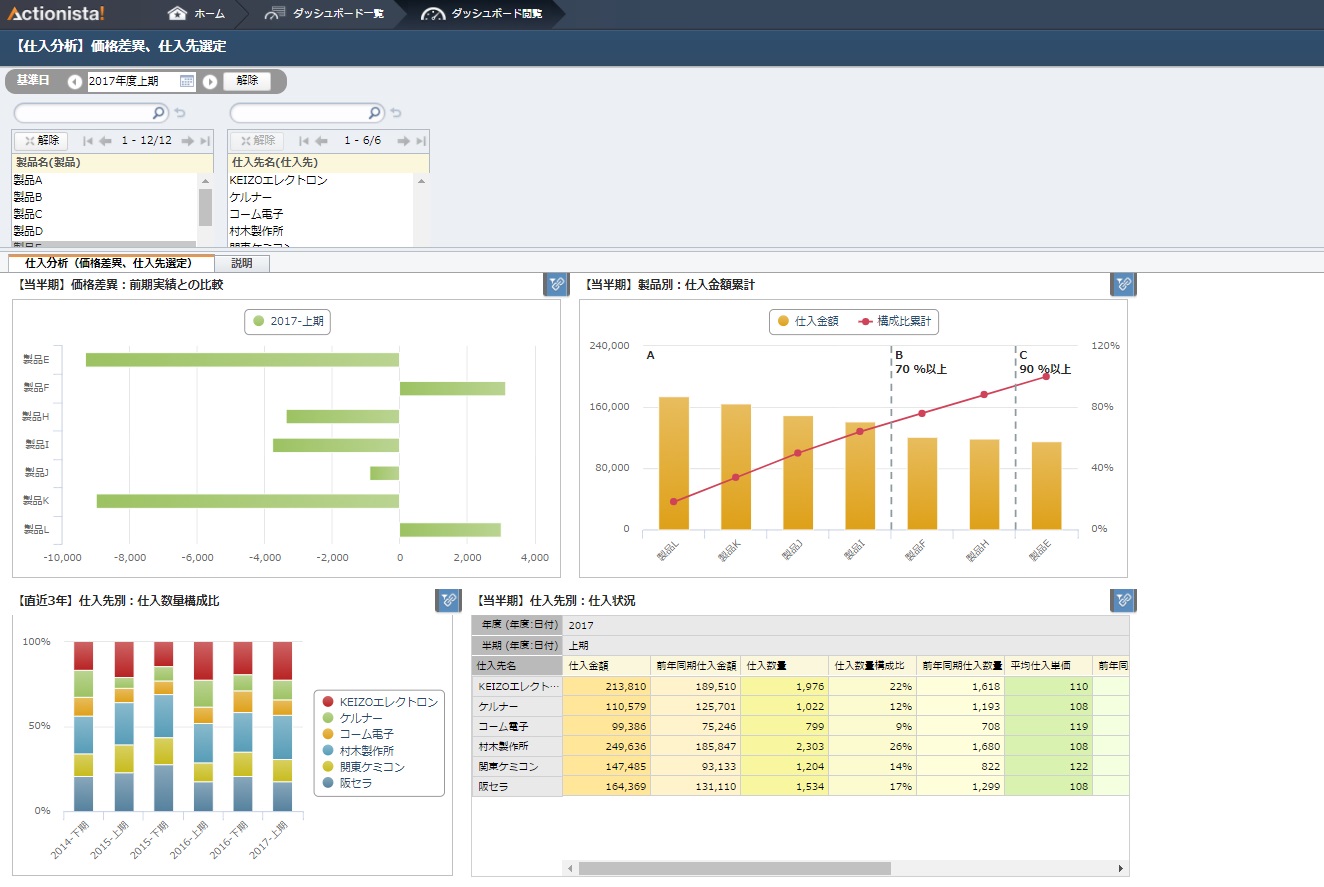The image size is (1324, 887).
Task: Toggle the 仕入金額 legend series
Action: pyautogui.click(x=807, y=322)
